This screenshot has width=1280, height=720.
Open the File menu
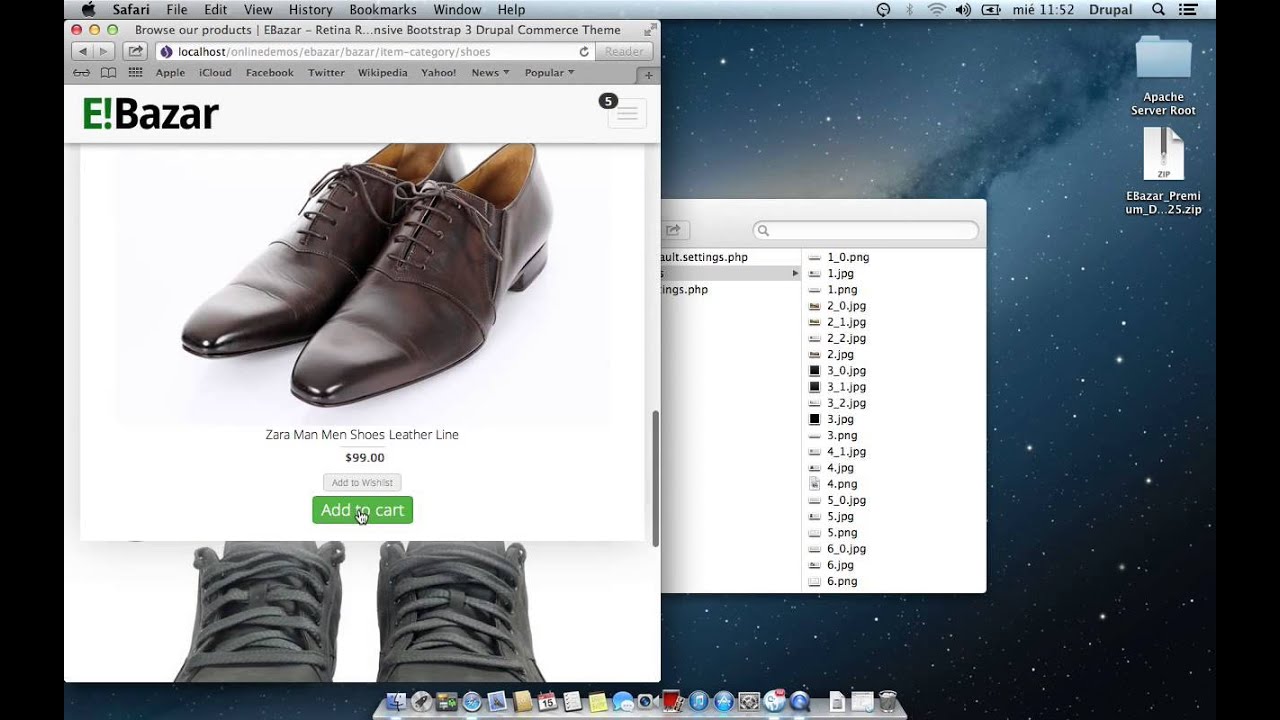[177, 10]
